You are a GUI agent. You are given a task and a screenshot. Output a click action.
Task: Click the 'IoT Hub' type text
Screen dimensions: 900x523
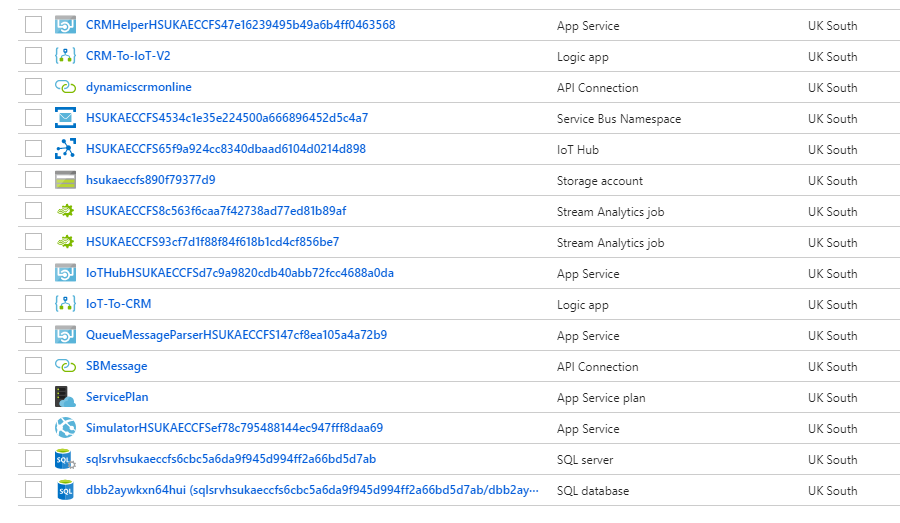point(577,150)
